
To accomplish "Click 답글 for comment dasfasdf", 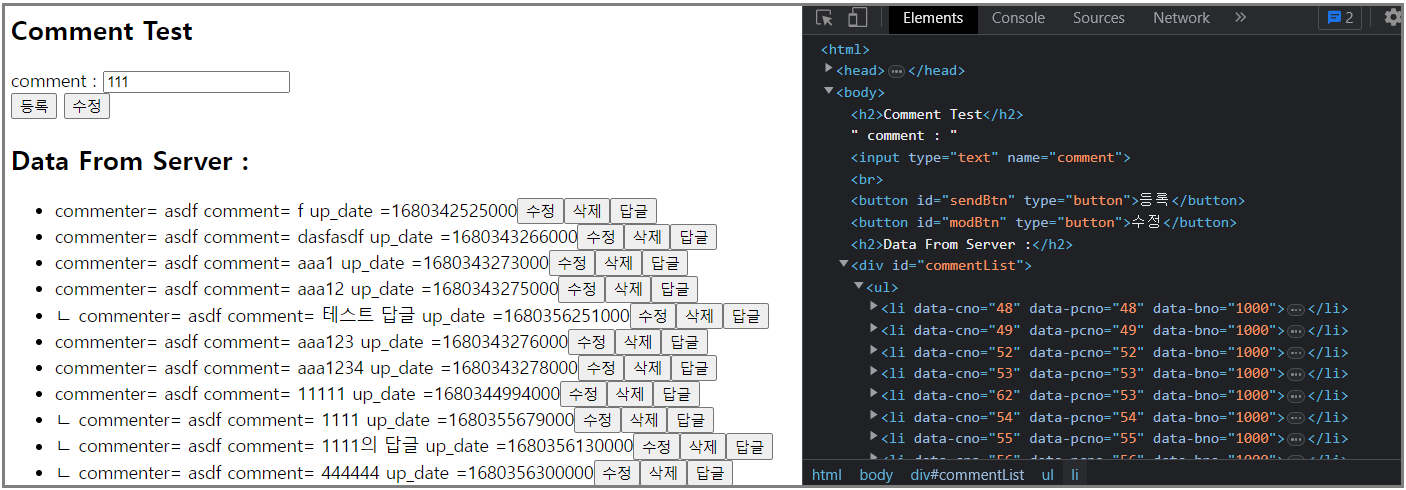I will pyautogui.click(x=694, y=237).
